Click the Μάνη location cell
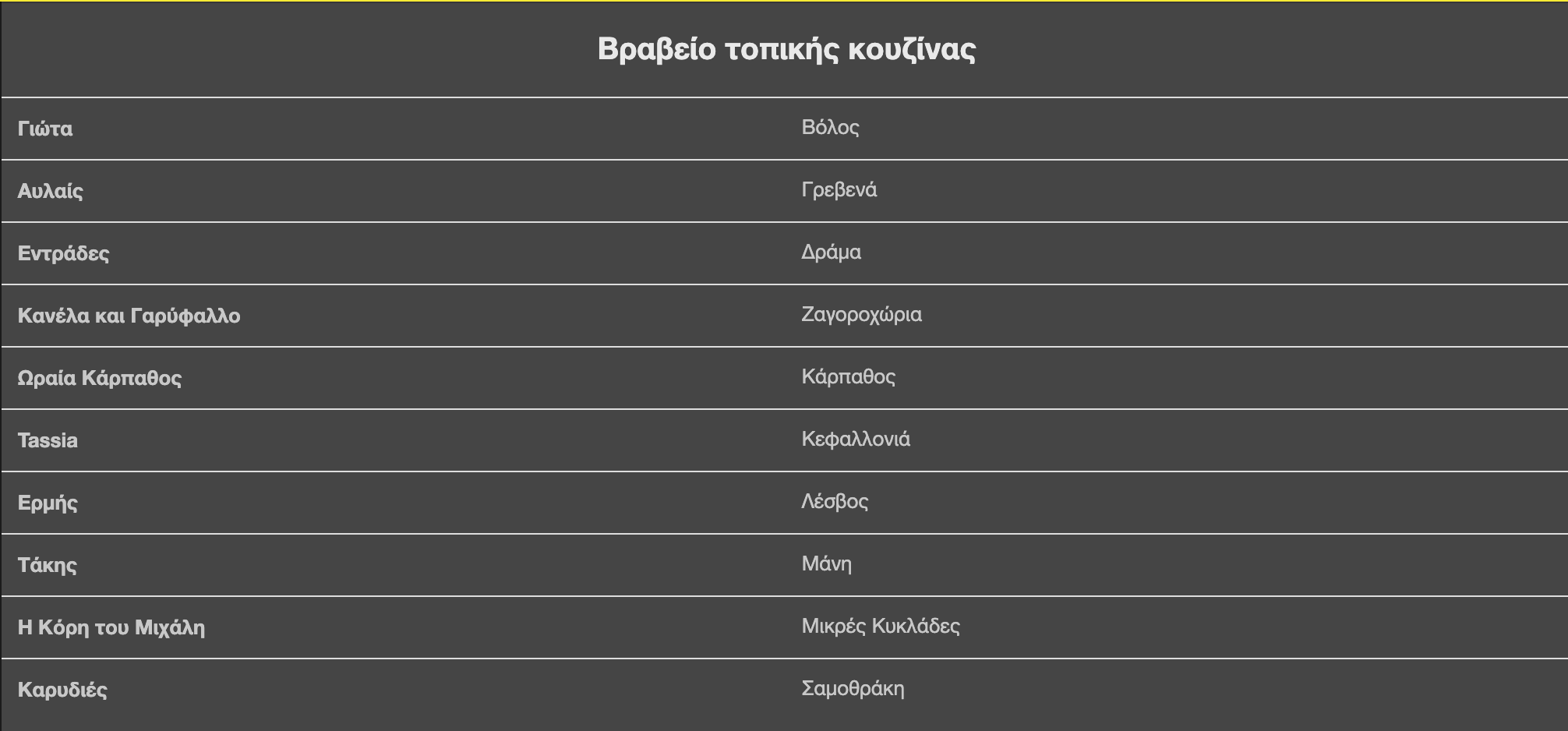Image resolution: width=1568 pixels, height=731 pixels. (826, 563)
